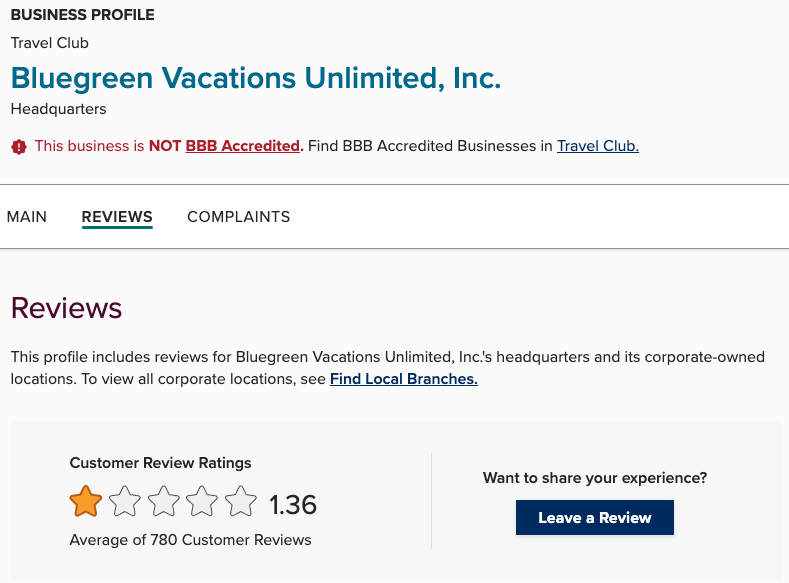
Task: Click the Headquarters label under the title
Action: [58, 108]
